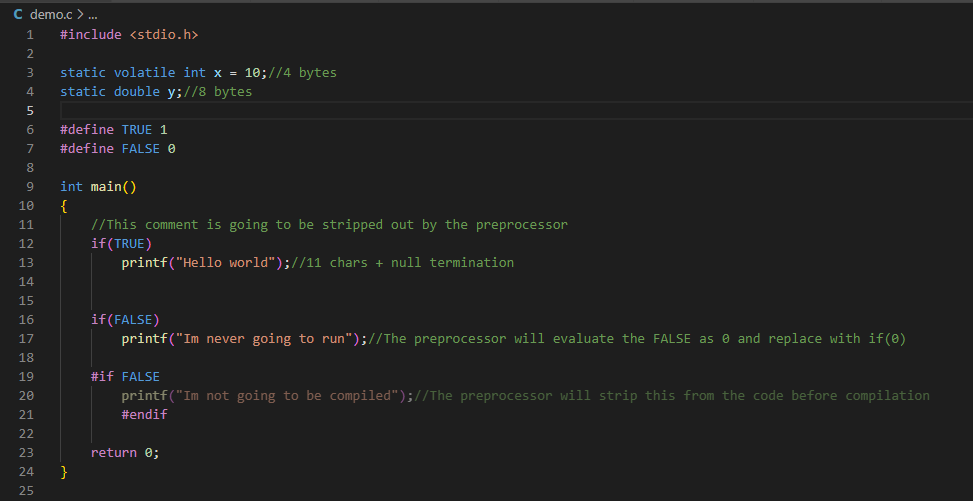
Task: Click the TRUE macro in #define line 6
Action: point(137,130)
